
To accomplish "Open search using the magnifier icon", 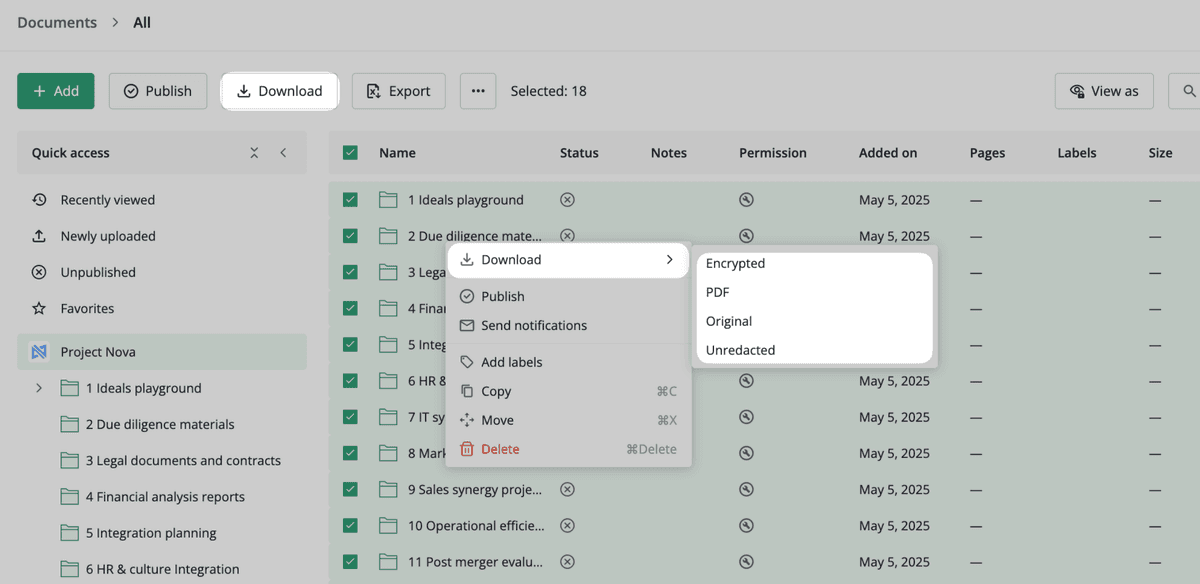I will click(1190, 91).
